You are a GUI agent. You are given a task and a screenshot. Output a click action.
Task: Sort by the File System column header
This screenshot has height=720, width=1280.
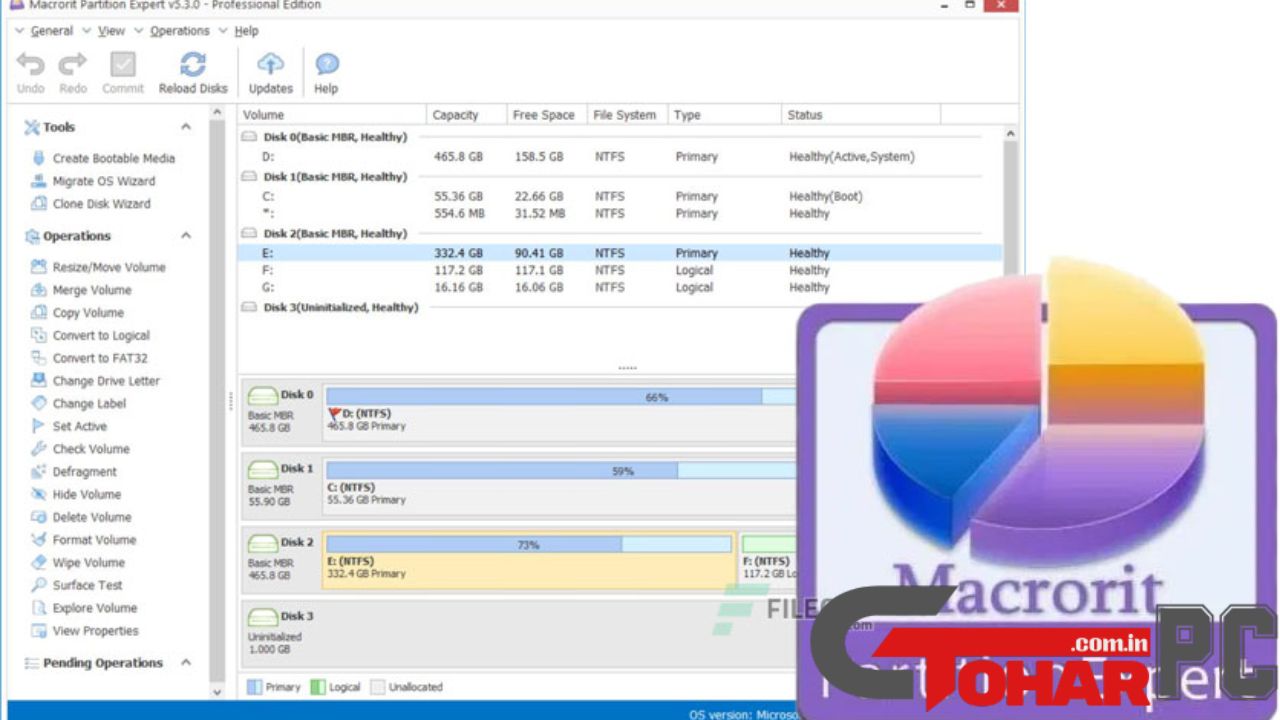pyautogui.click(x=627, y=115)
